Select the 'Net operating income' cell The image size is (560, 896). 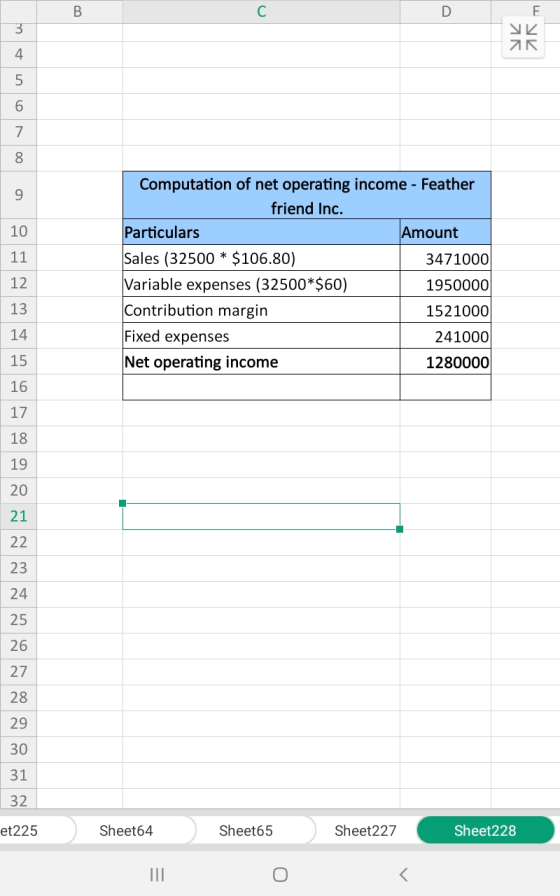(261, 362)
